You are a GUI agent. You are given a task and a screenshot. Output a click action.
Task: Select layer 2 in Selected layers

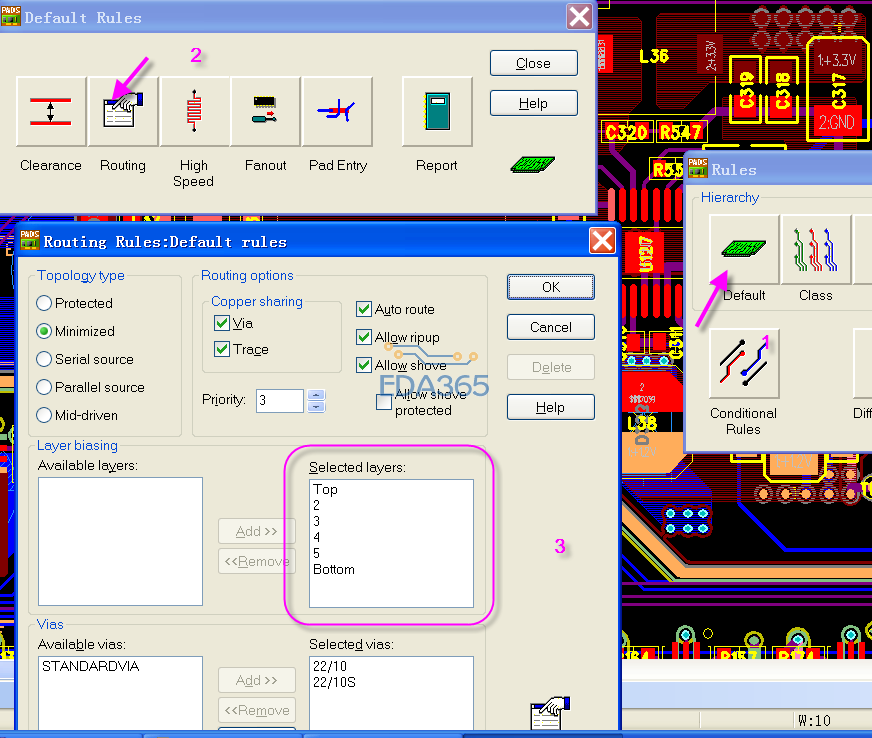tap(316, 506)
